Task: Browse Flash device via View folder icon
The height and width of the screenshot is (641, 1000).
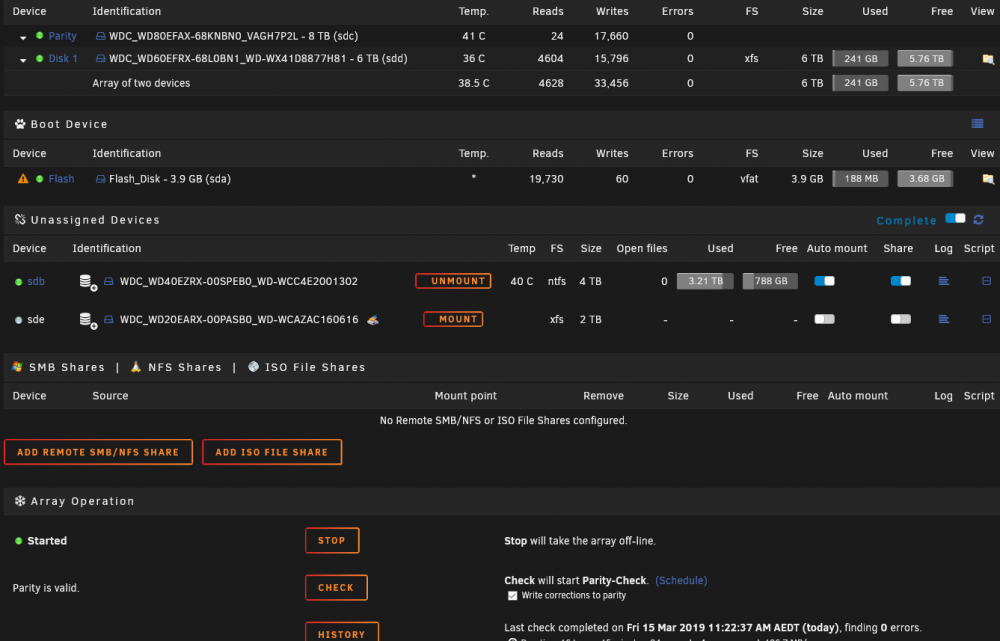Action: pyautogui.click(x=988, y=179)
